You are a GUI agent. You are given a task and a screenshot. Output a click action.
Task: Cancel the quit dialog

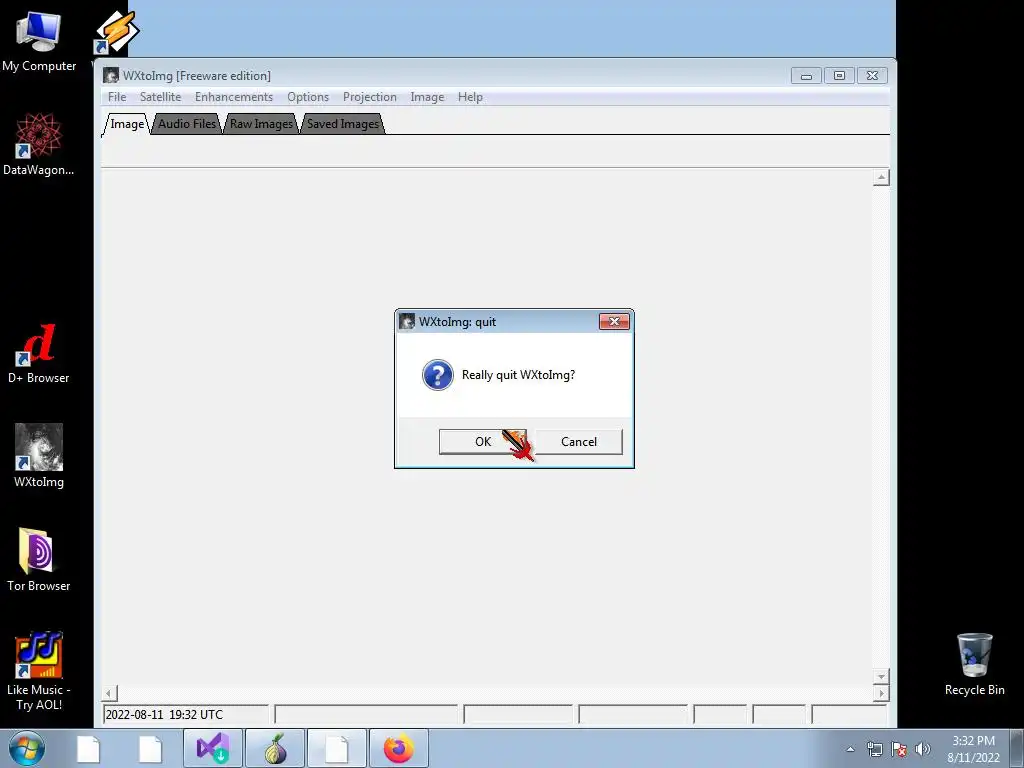pyautogui.click(x=579, y=441)
